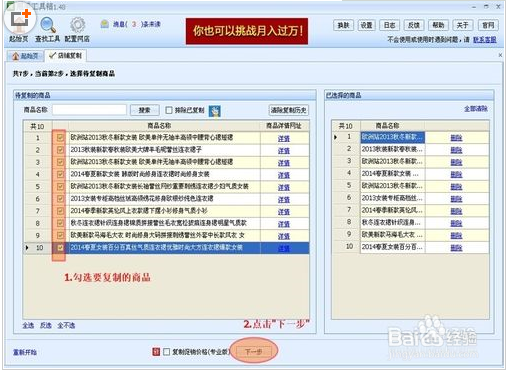Viewport: 506px width, 373px height.
Task: Click the red icon before 复制促销价格
Action: tap(156, 352)
